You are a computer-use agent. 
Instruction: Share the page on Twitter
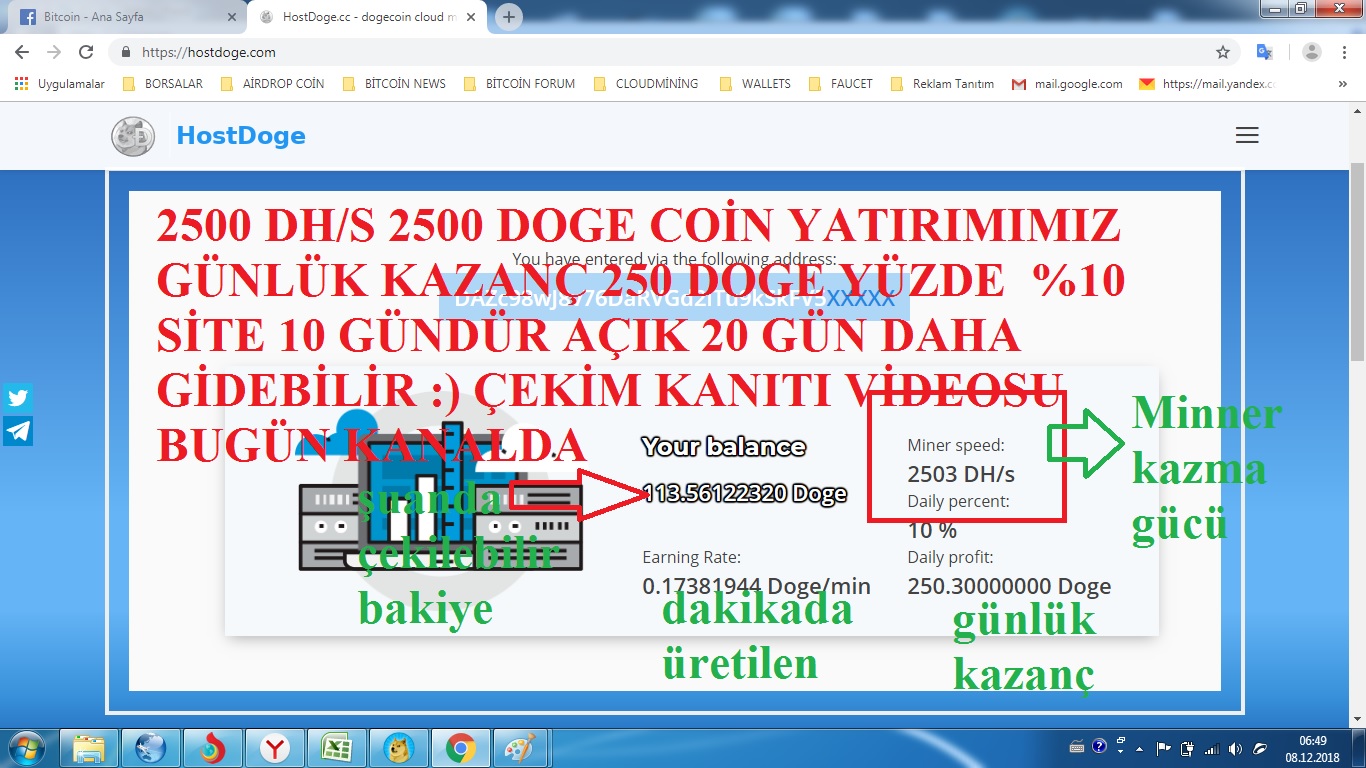[x=18, y=397]
